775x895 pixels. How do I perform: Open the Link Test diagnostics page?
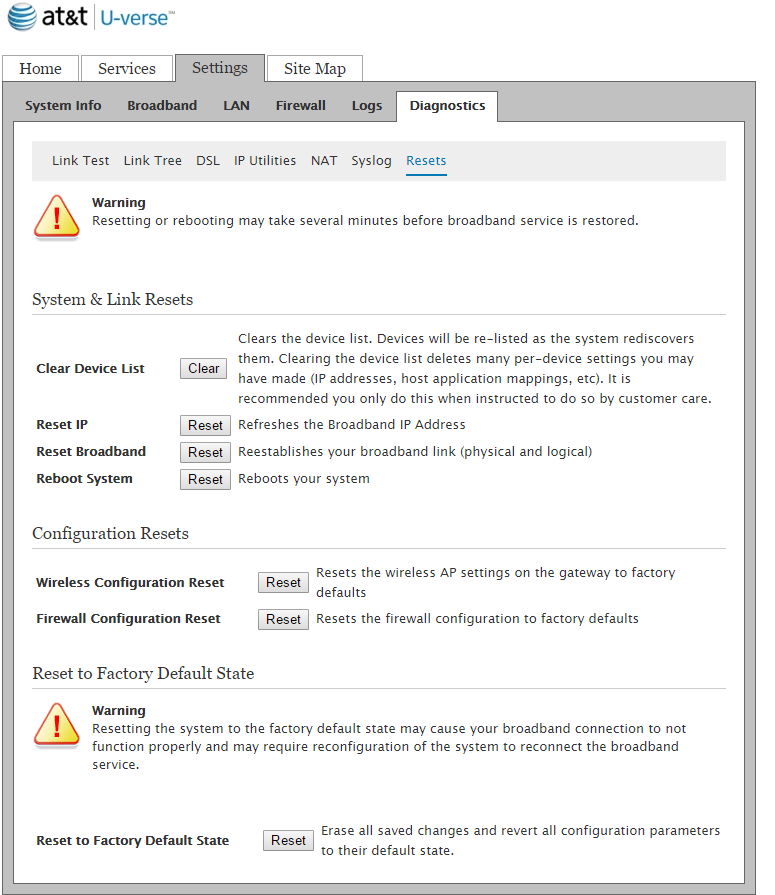click(x=81, y=161)
